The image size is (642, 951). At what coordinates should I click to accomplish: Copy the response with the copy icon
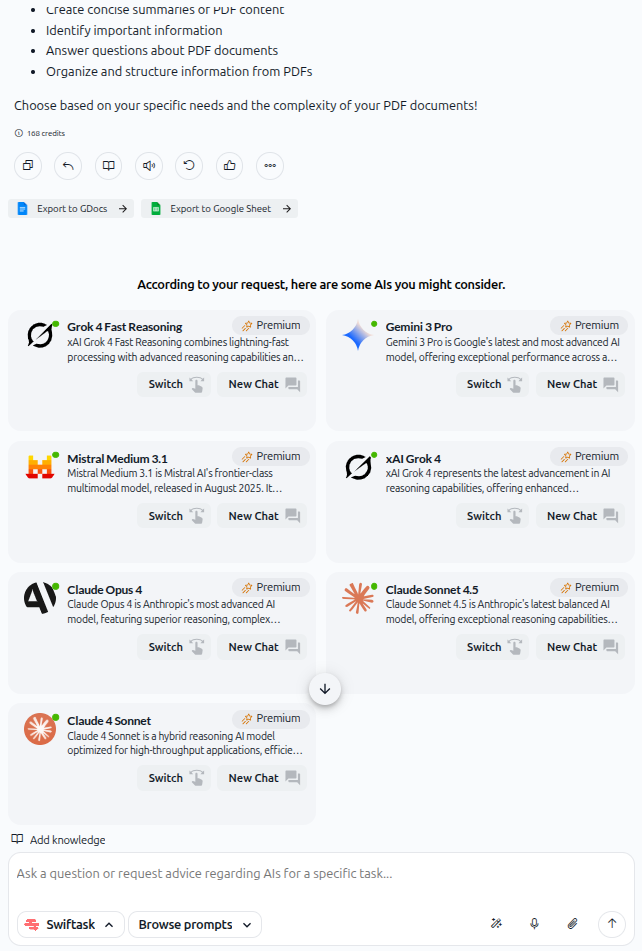(x=28, y=166)
